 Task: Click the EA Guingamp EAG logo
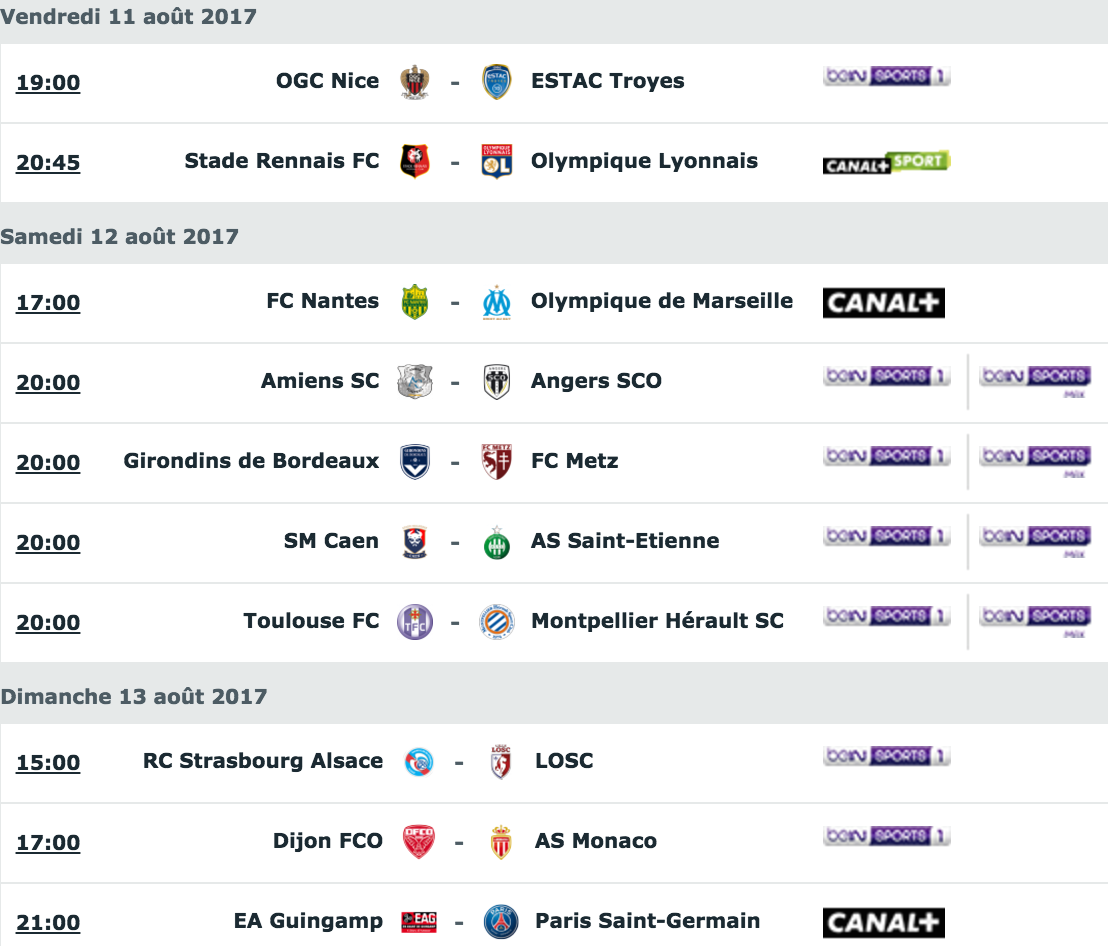[x=418, y=922]
